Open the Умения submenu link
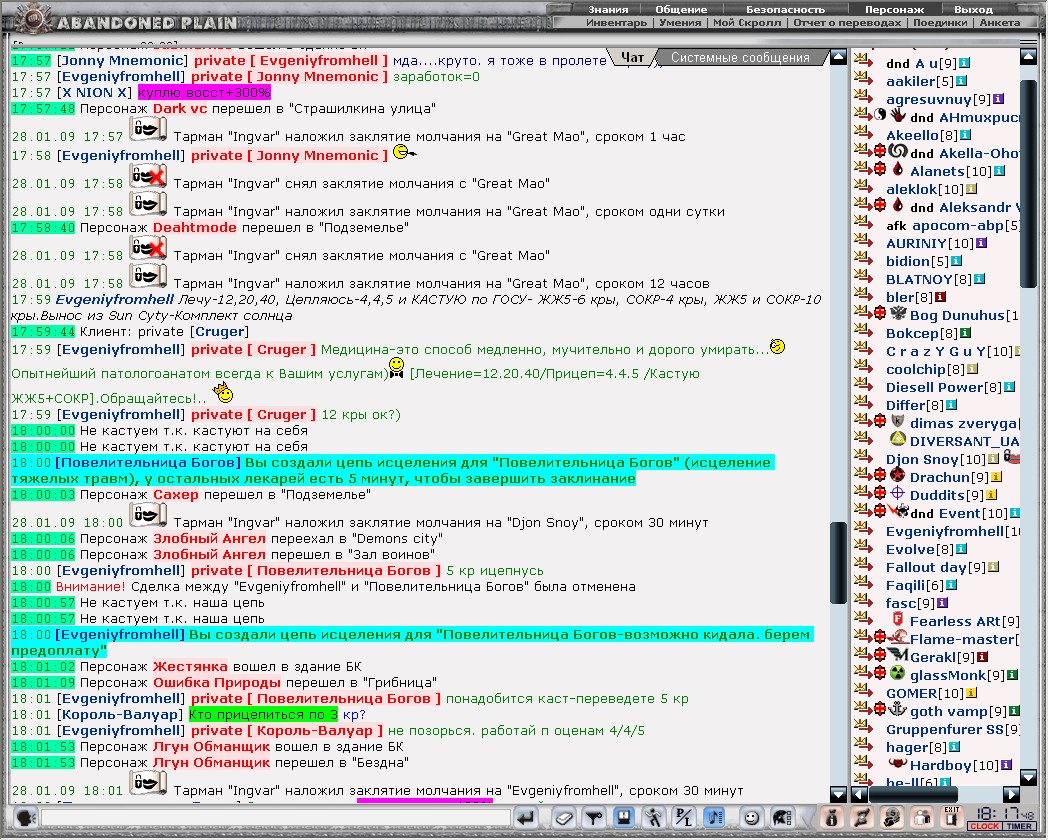1048x840 pixels. tap(680, 23)
